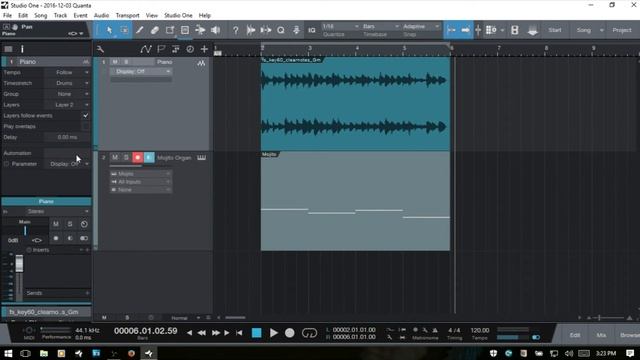Select the Range tool
This screenshot has width=640, height=360.
pyautogui.click(x=124, y=30)
